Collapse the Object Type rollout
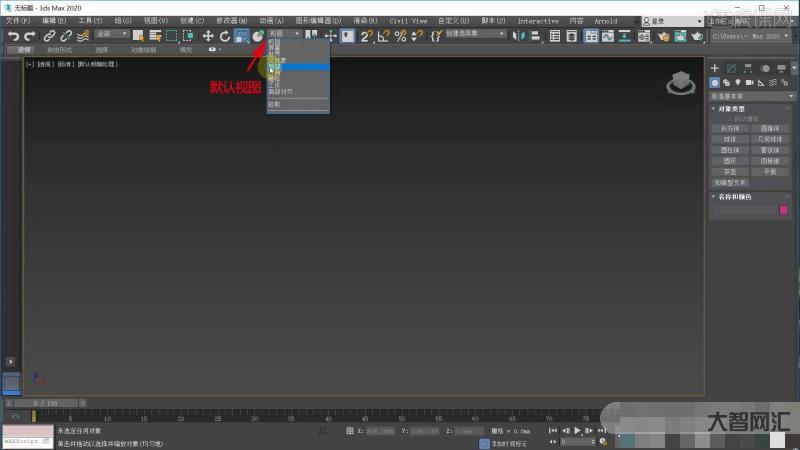 coord(731,109)
